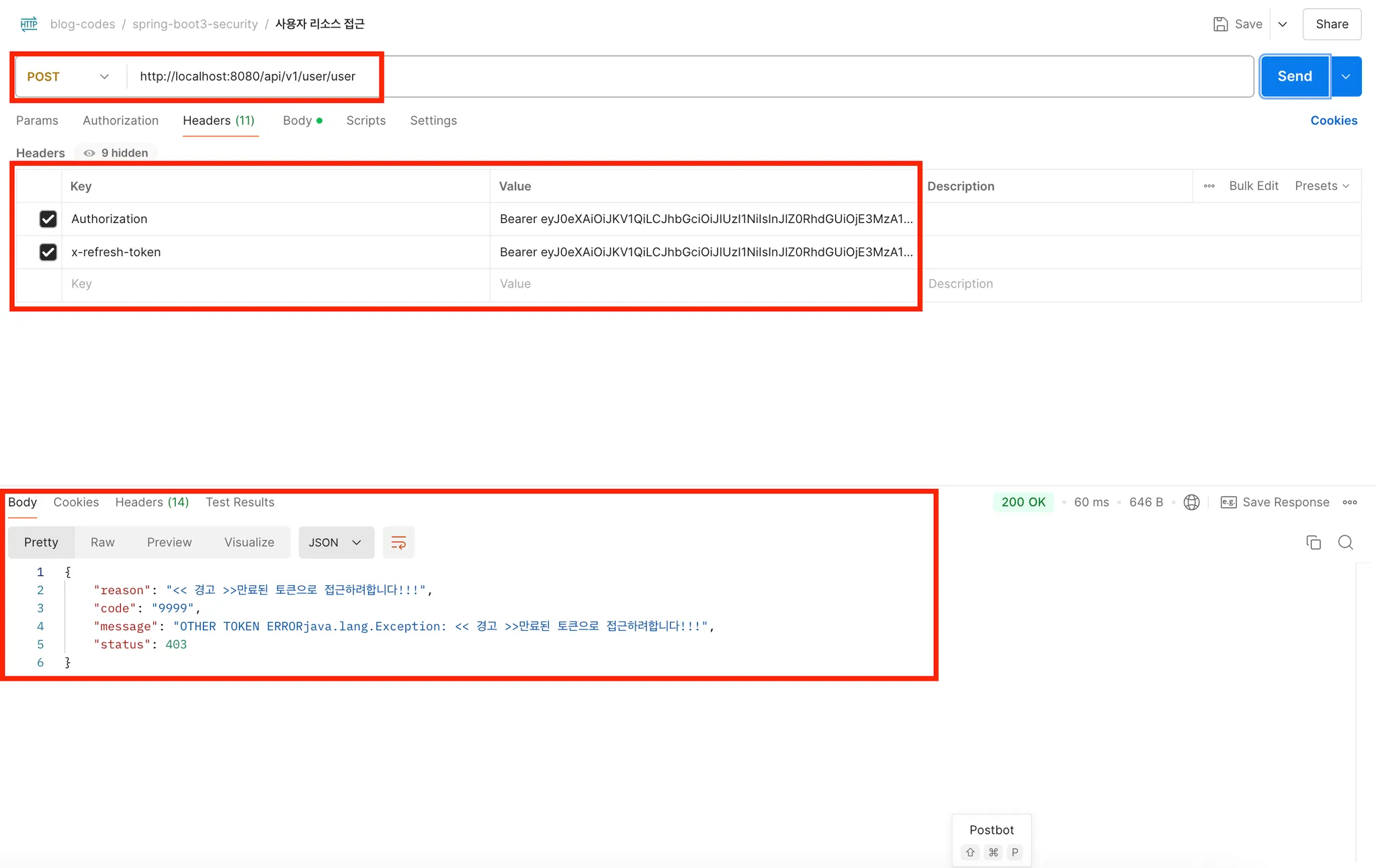Expand the JSON format dropdown

coord(335,543)
